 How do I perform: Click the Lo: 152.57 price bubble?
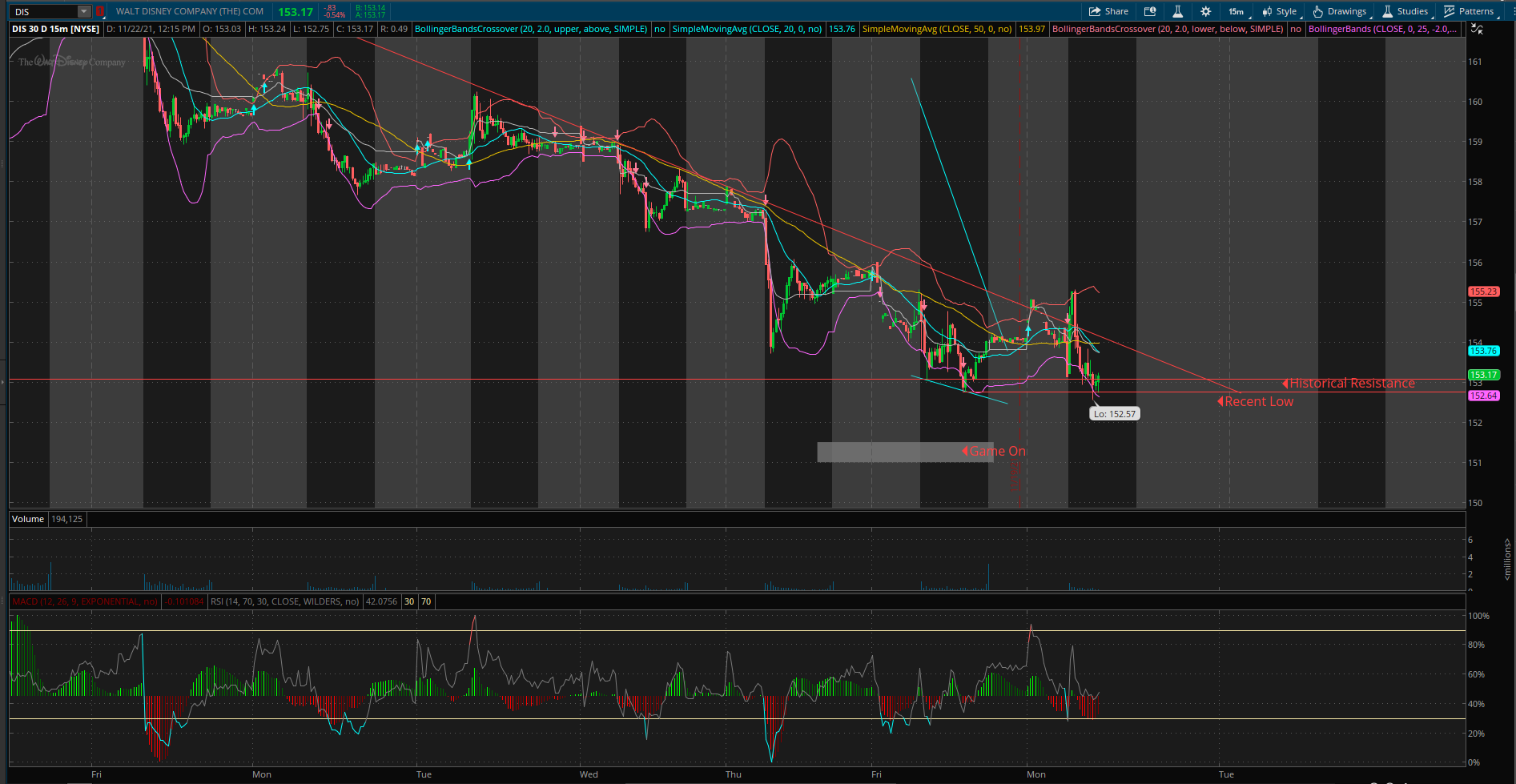pos(1114,414)
